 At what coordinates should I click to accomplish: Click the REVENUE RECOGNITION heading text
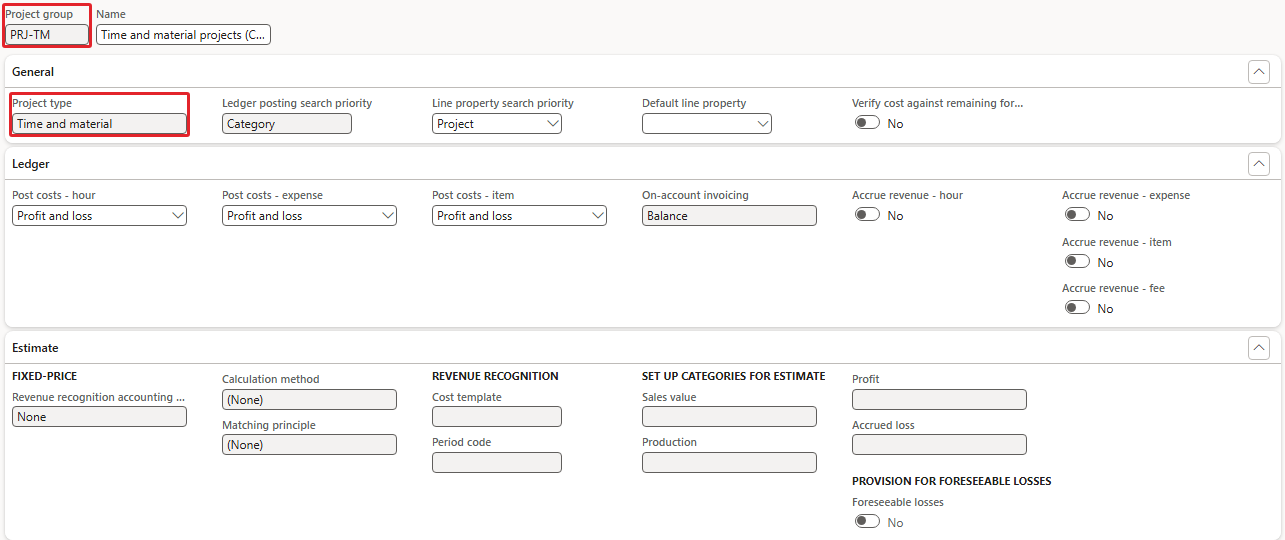pyautogui.click(x=495, y=376)
